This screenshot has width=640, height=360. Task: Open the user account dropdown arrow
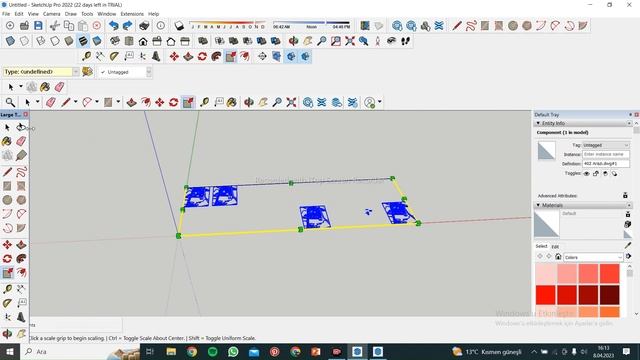380,102
